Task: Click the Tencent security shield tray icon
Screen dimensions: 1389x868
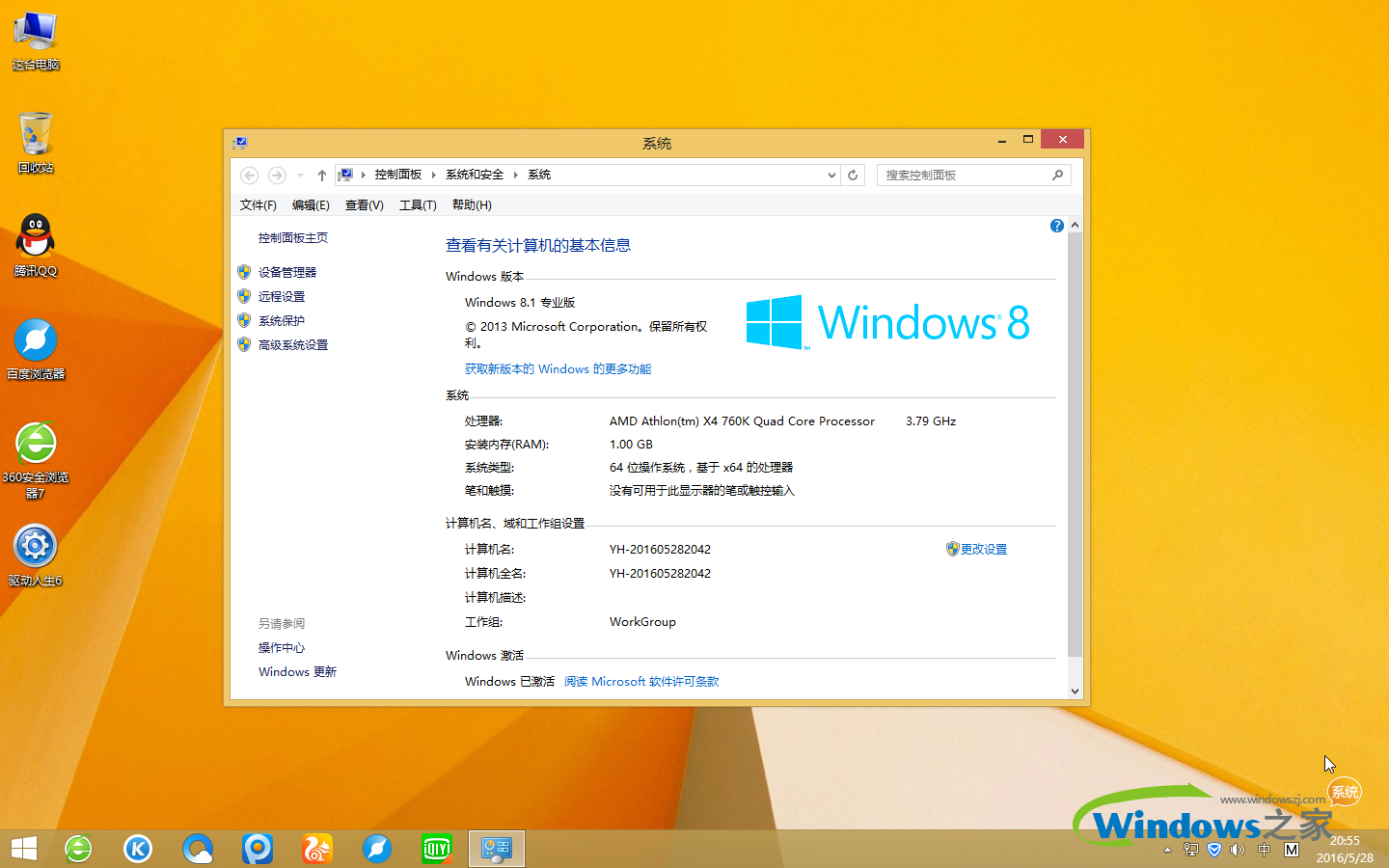Action: (x=1213, y=850)
